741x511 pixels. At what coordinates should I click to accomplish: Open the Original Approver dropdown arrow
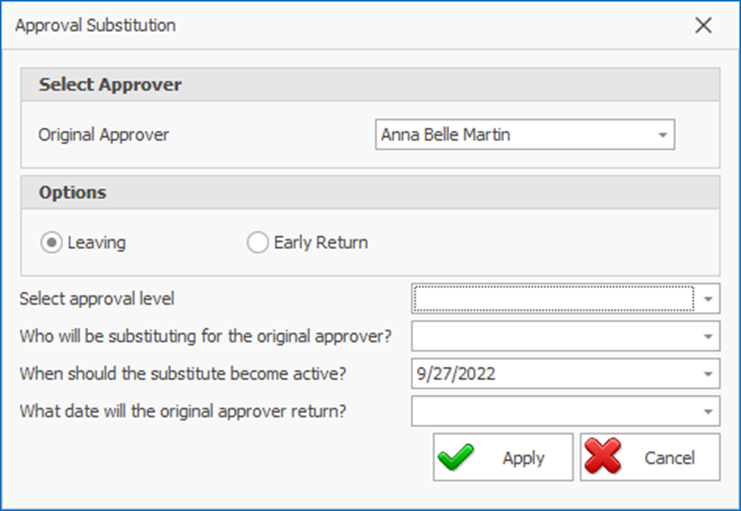coord(662,135)
